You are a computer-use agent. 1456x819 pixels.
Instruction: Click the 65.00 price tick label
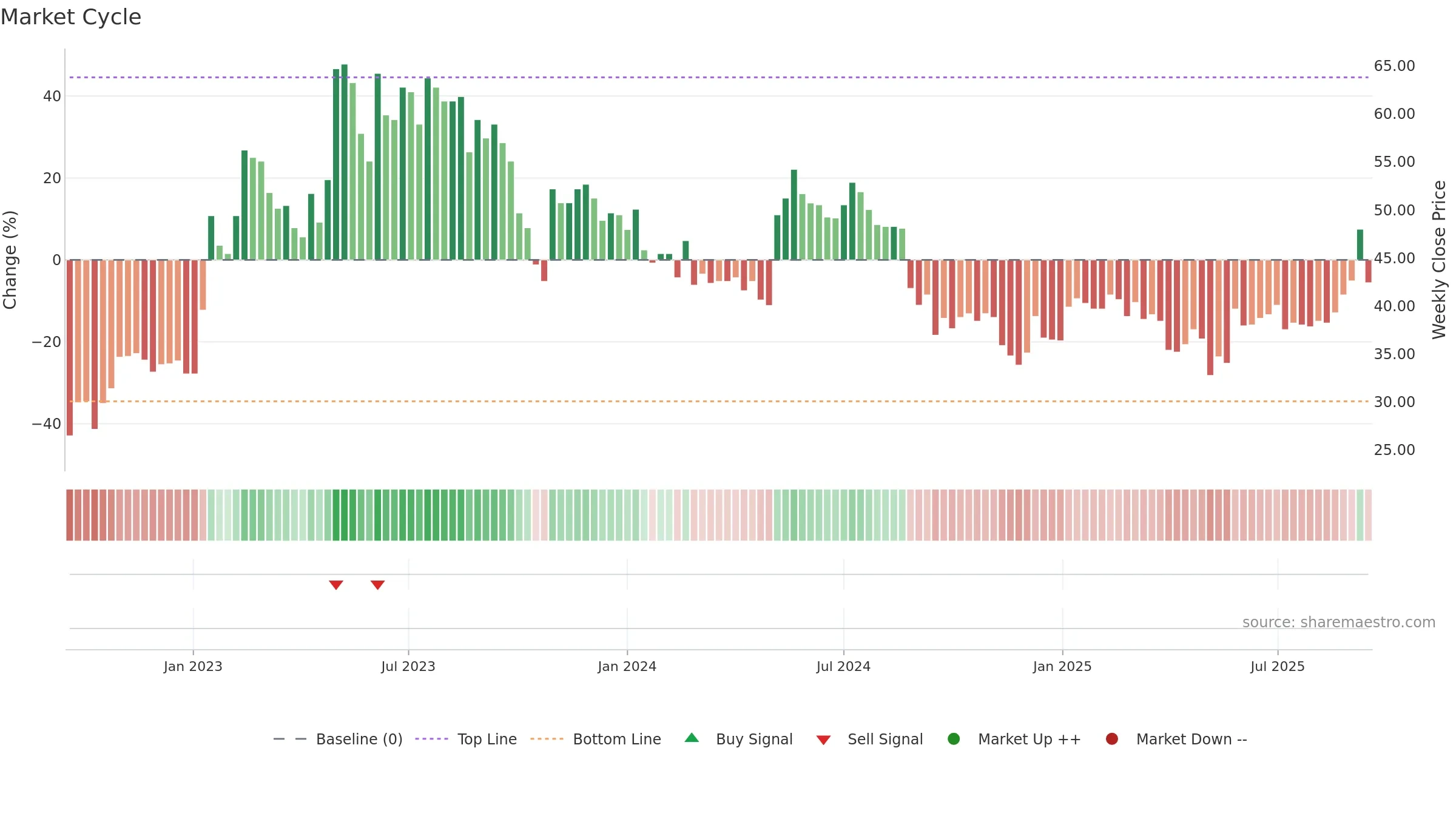(1394, 66)
